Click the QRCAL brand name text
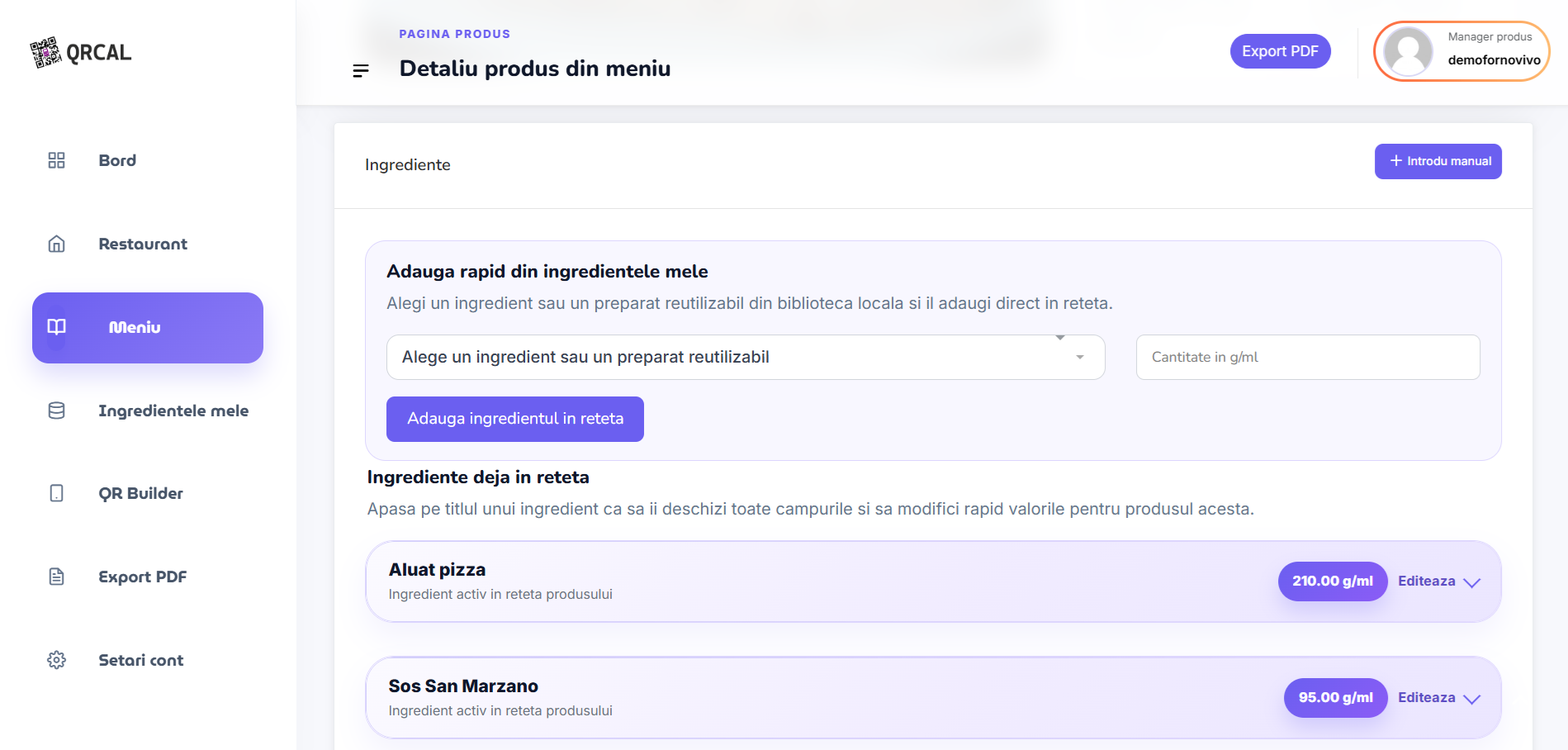Viewport: 1568px width, 750px height. (99, 53)
